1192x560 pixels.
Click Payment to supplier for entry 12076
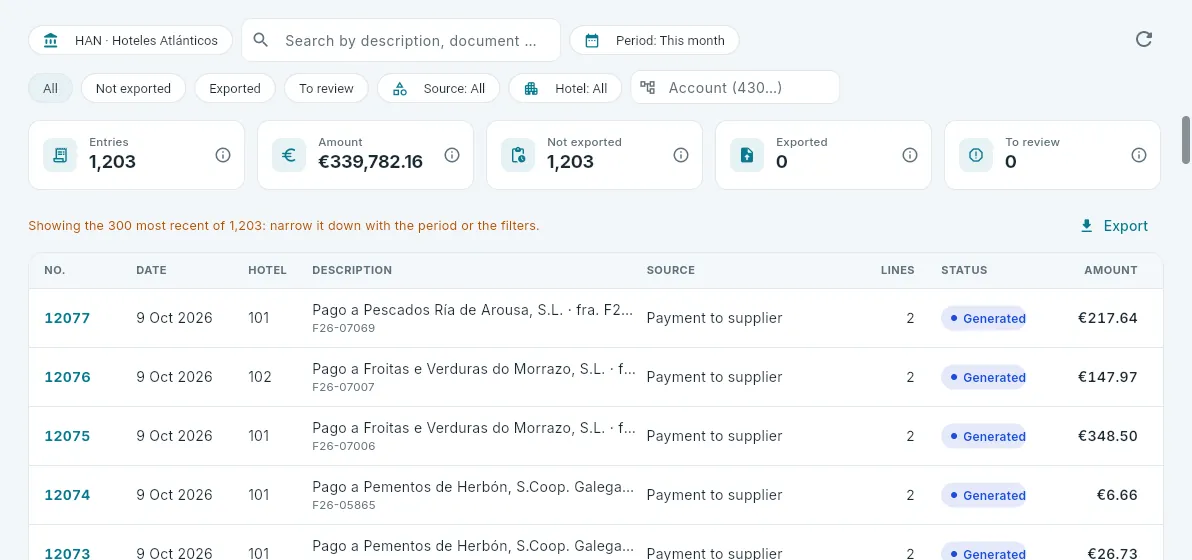[715, 377]
